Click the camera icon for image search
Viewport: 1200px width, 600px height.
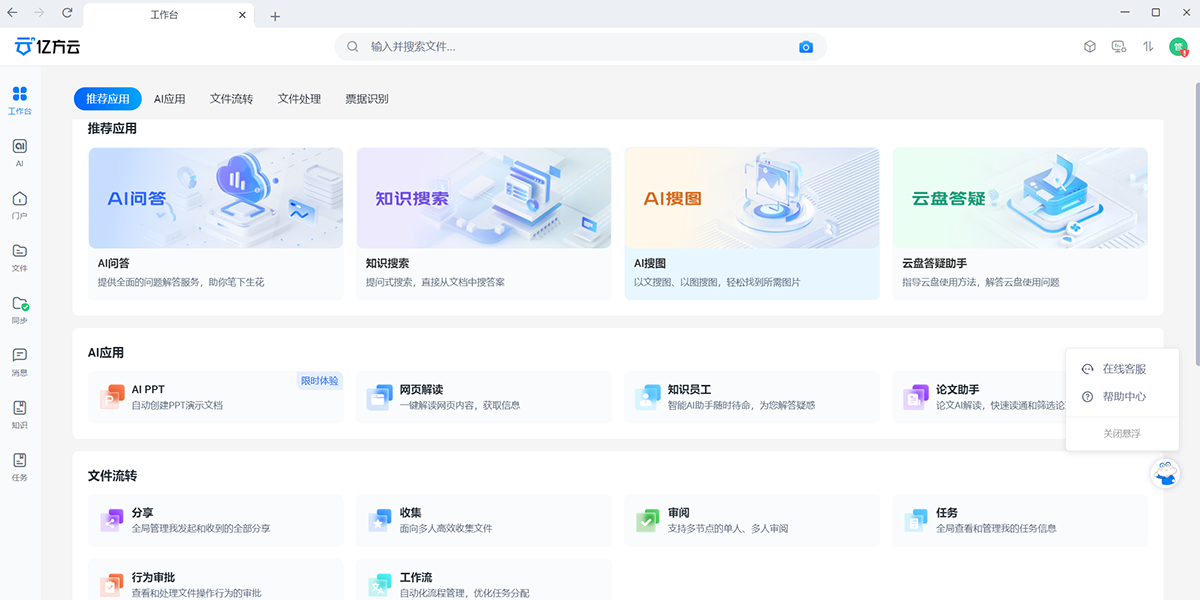coord(806,46)
